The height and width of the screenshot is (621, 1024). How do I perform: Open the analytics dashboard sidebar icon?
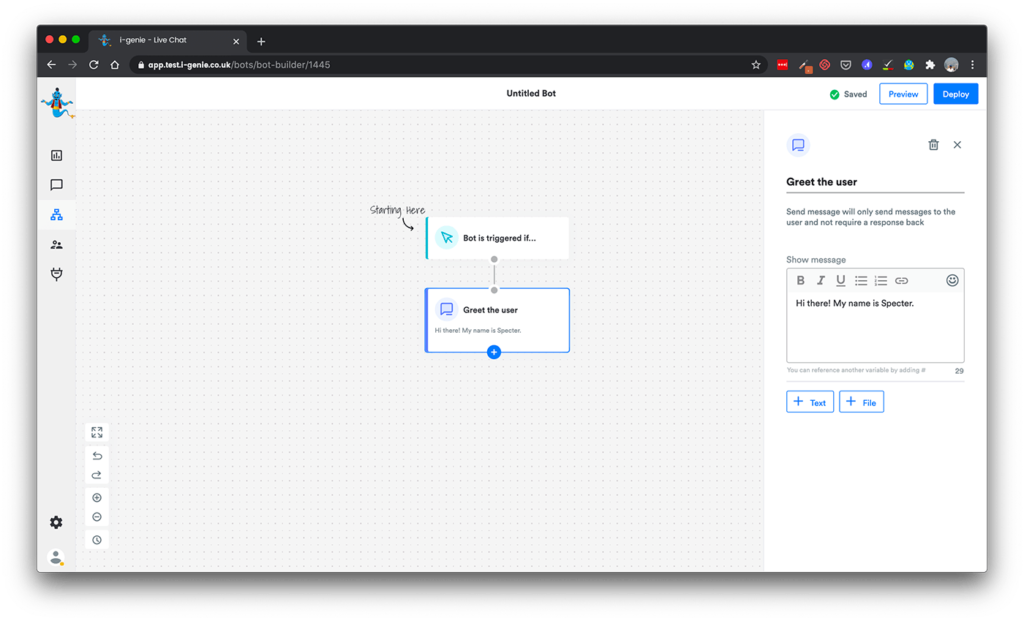pos(56,155)
